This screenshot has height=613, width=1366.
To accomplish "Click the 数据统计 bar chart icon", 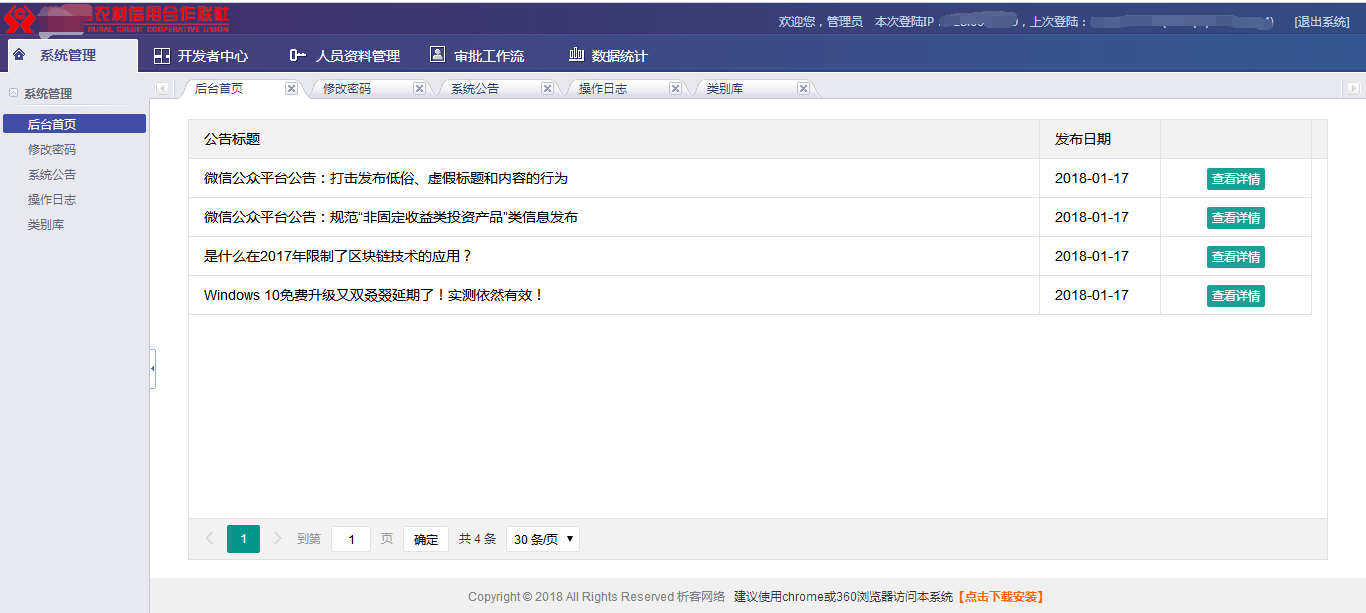I will coord(576,55).
